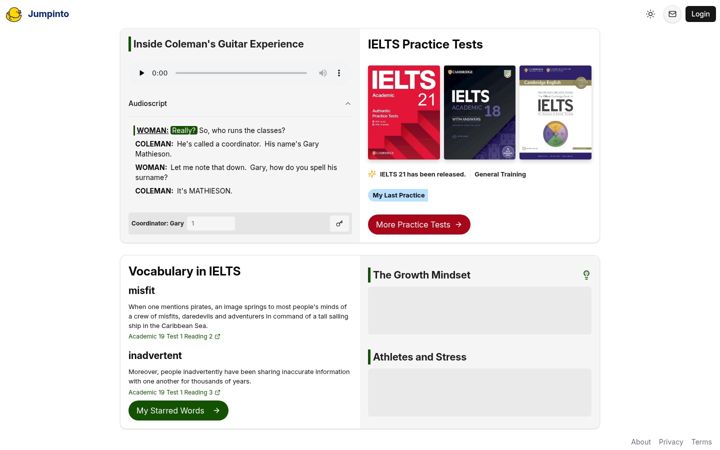Open the IELTS 21 Academic book cover
This screenshot has height=450, width=720.
pyautogui.click(x=404, y=112)
